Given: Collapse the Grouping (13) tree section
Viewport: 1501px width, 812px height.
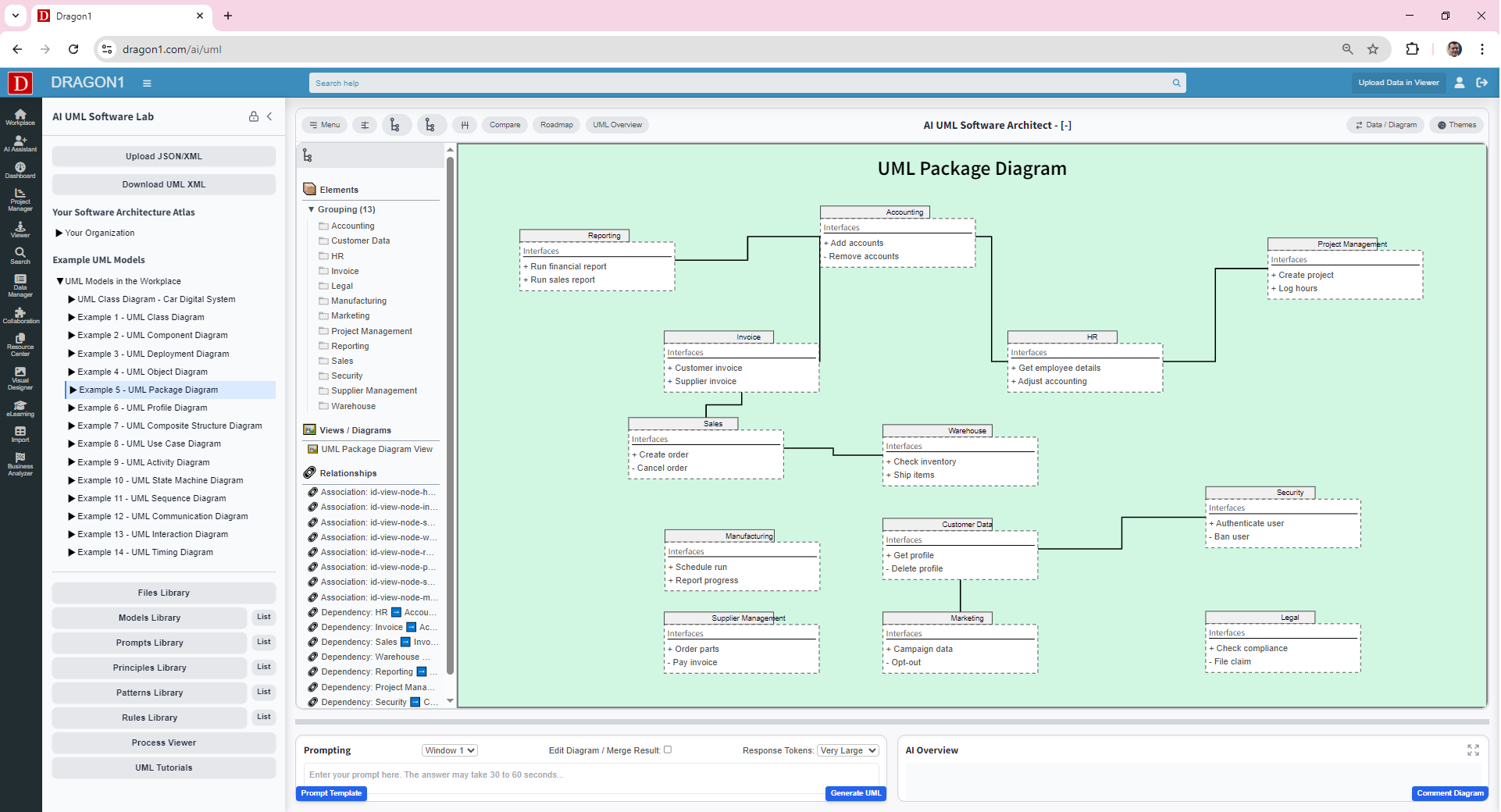Looking at the screenshot, I should point(311,209).
